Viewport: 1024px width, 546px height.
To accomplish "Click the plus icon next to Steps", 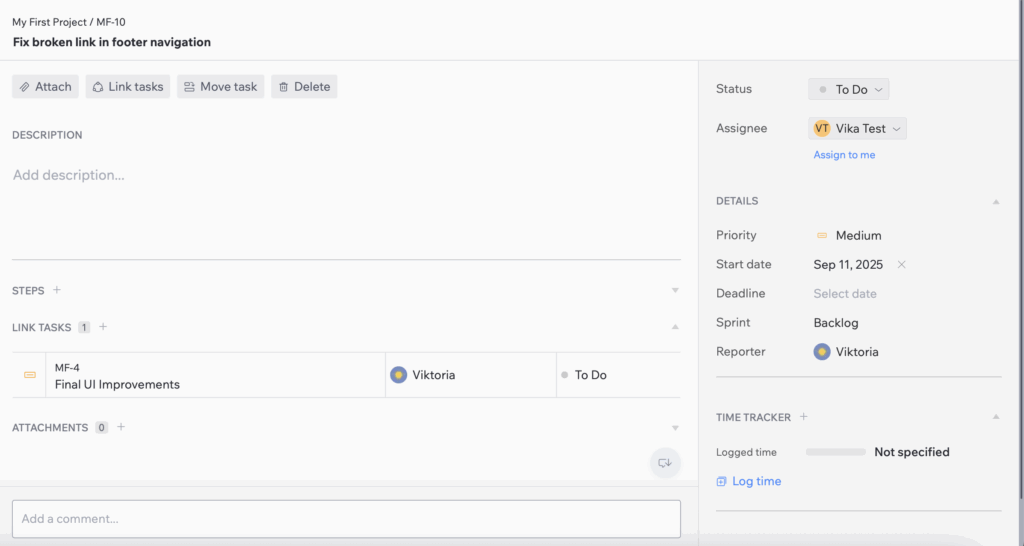I will point(57,290).
